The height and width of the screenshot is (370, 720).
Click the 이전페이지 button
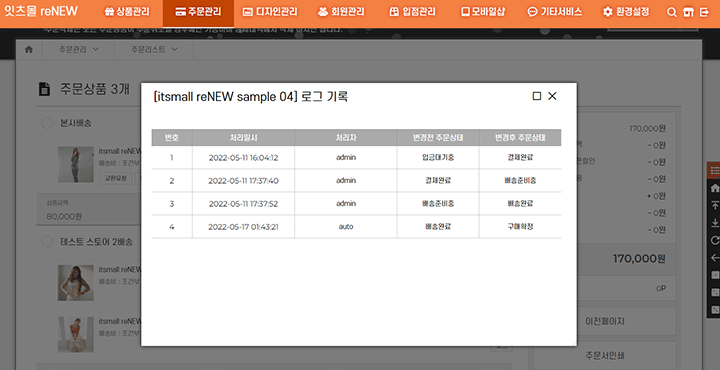click(604, 321)
